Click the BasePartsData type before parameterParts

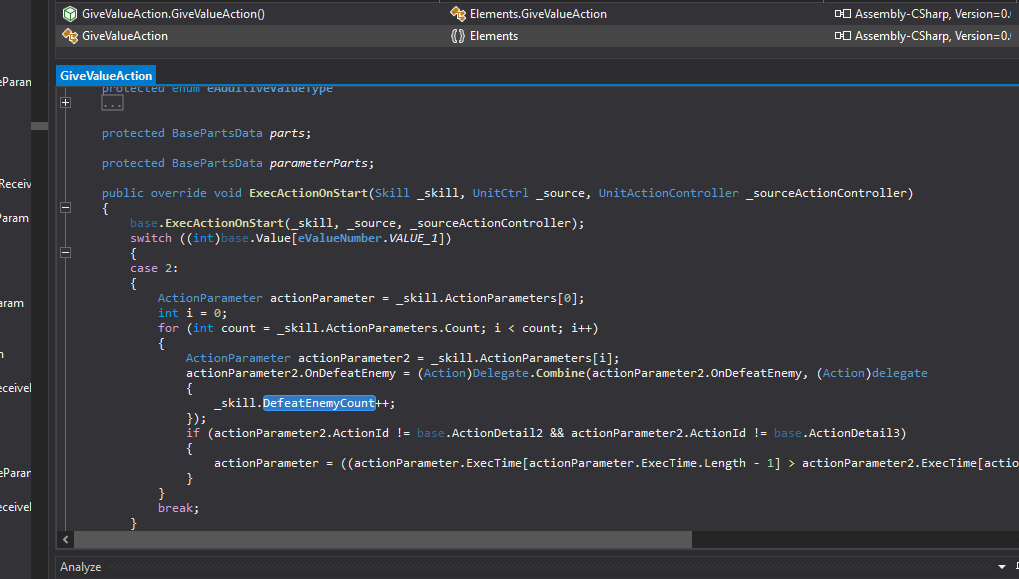coord(217,163)
